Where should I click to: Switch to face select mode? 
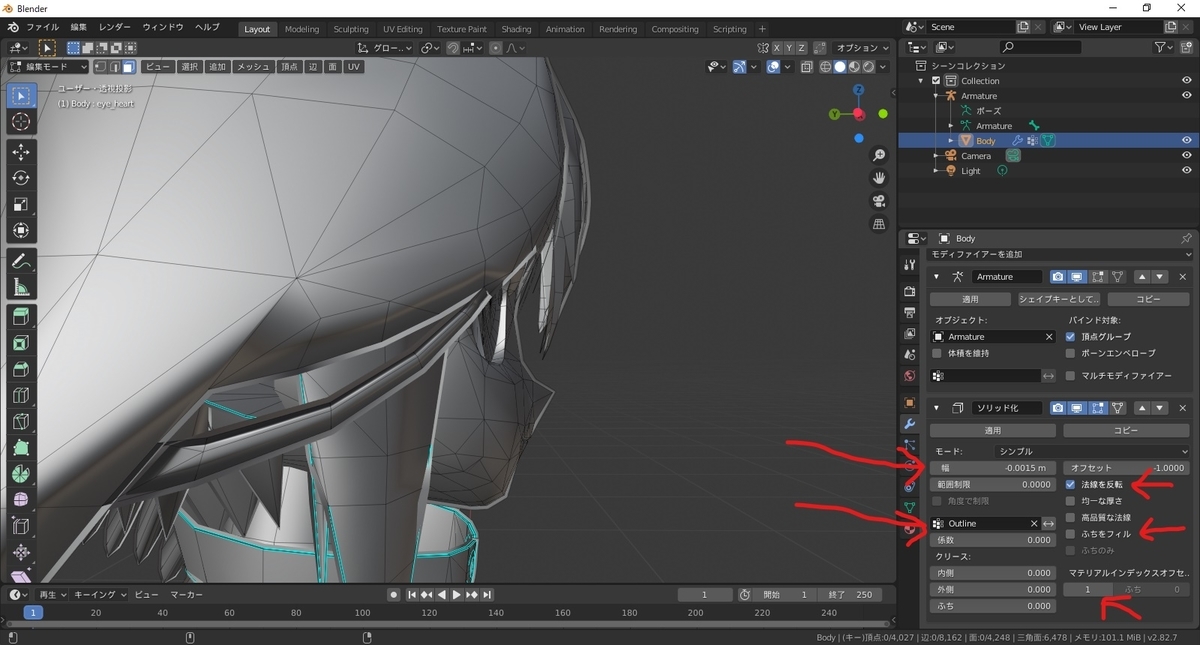point(129,67)
